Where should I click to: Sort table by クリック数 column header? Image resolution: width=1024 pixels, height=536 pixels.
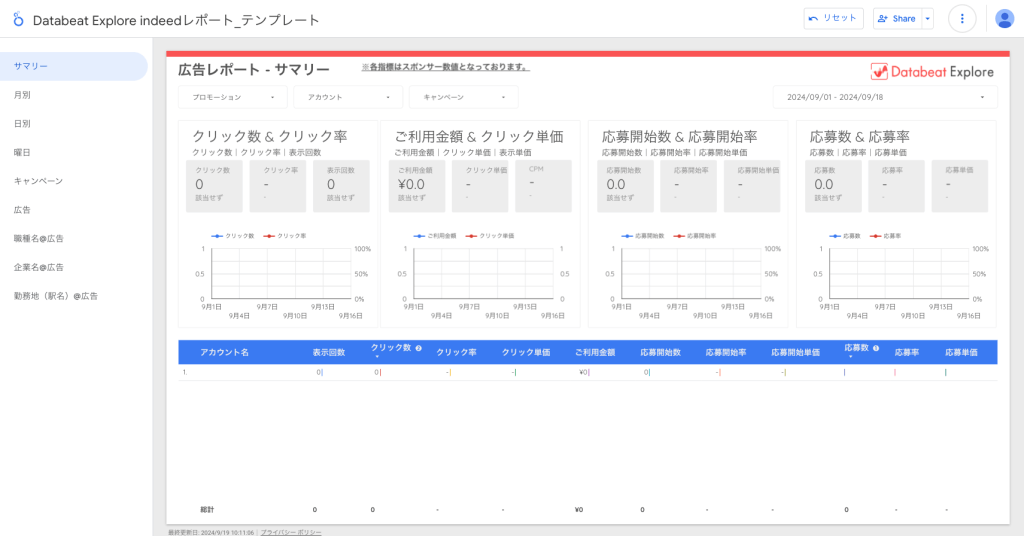click(x=391, y=348)
